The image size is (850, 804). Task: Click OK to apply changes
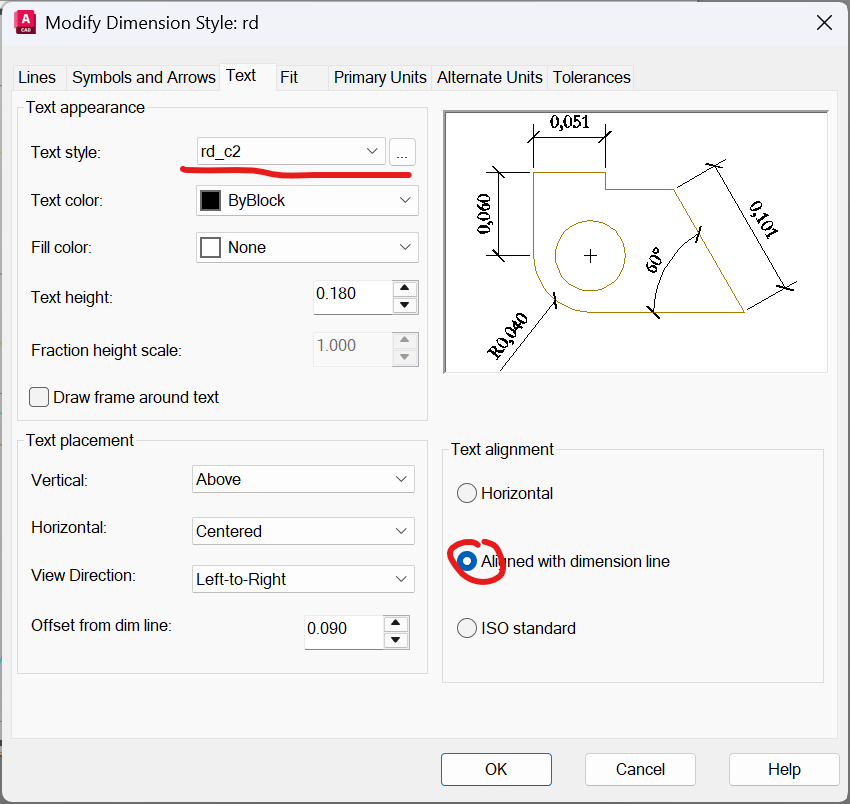coord(496,769)
